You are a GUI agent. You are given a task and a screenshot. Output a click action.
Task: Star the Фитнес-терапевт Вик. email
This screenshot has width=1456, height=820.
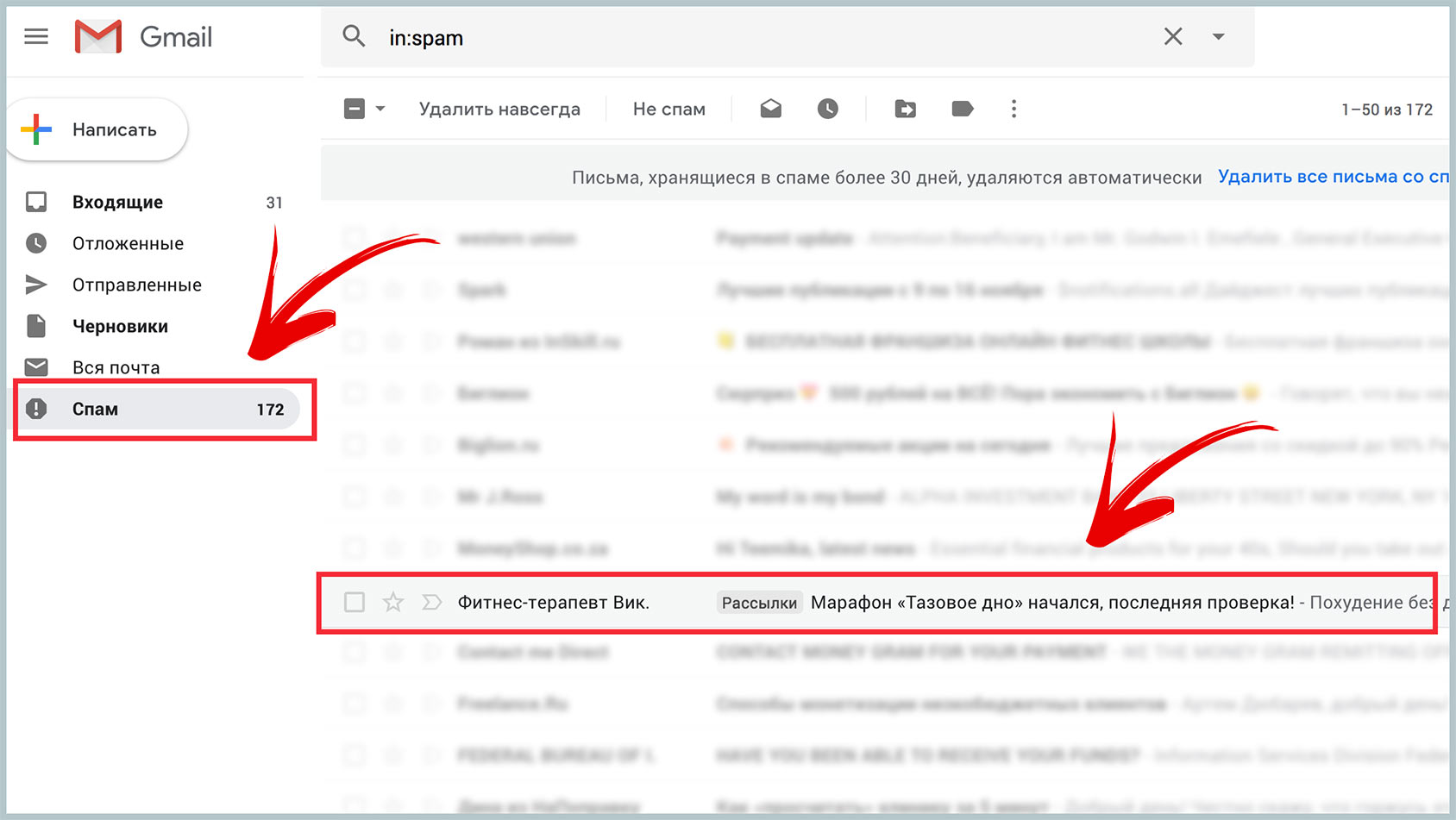coord(393,602)
